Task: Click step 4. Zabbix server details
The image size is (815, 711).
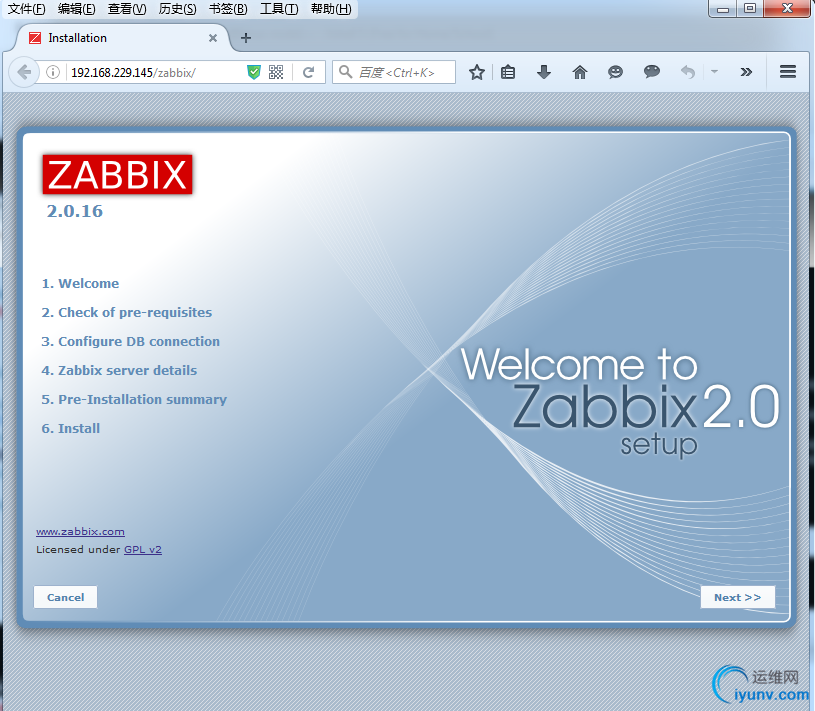Action: tap(119, 371)
